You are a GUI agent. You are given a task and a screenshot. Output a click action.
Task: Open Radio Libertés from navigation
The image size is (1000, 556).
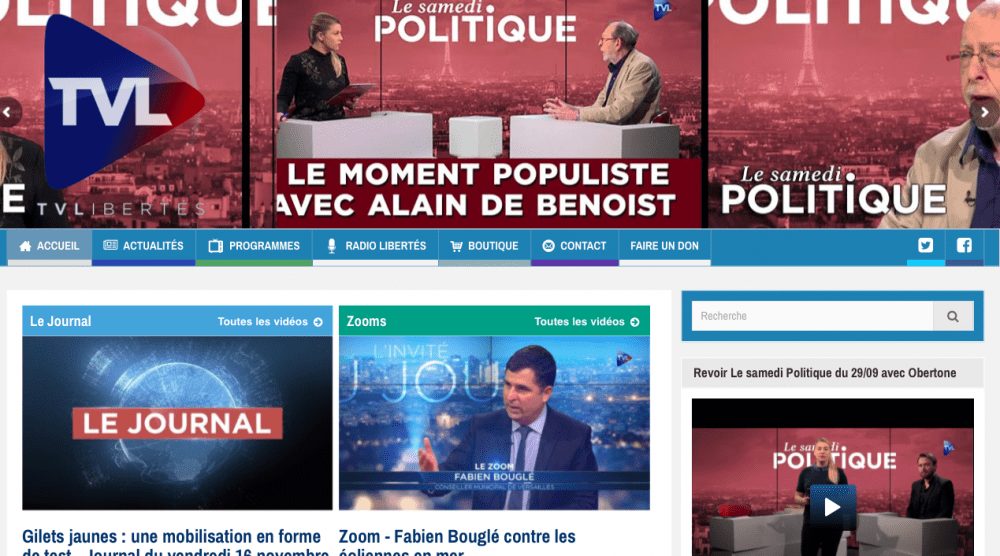[376, 246]
